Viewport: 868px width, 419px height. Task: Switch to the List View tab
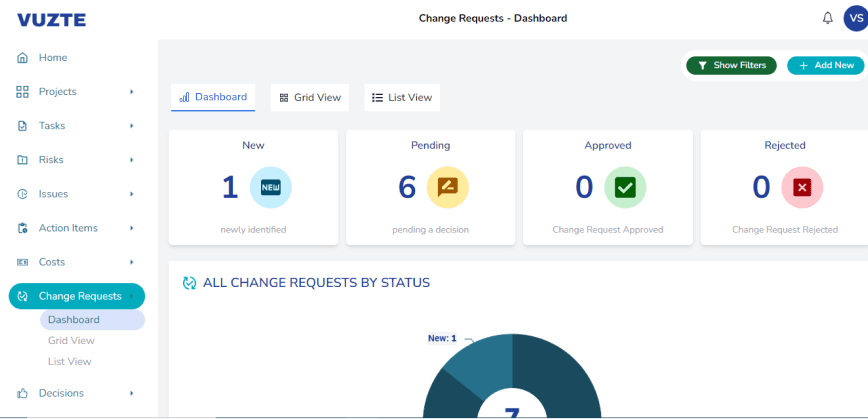coord(402,98)
